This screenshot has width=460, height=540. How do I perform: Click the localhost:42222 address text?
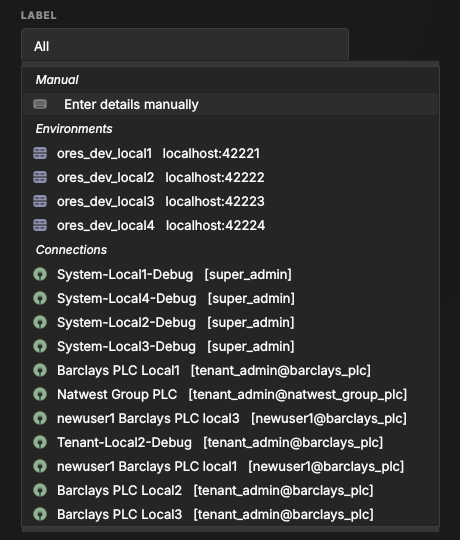click(215, 177)
